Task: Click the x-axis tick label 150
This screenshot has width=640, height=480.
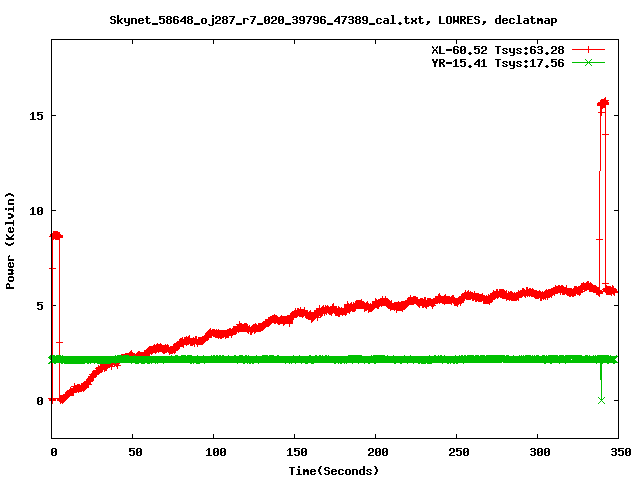Action: point(297,452)
